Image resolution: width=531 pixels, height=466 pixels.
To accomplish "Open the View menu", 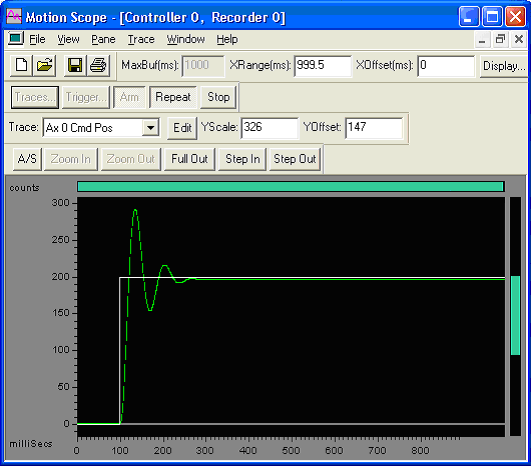I will [68, 39].
